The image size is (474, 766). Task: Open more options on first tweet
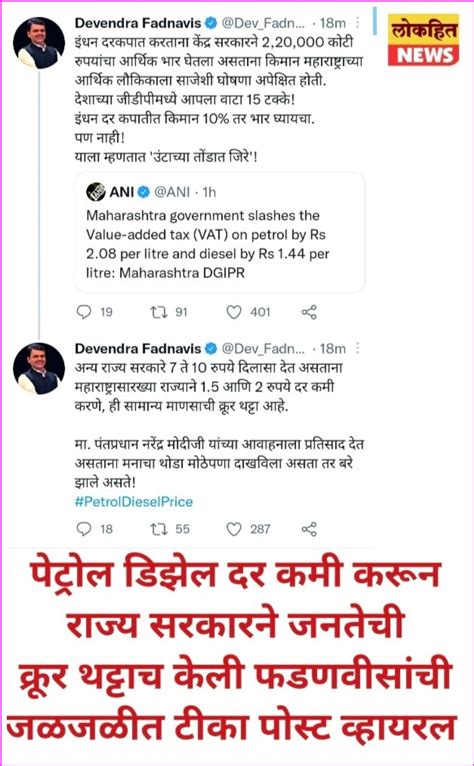pyautogui.click(x=358, y=23)
